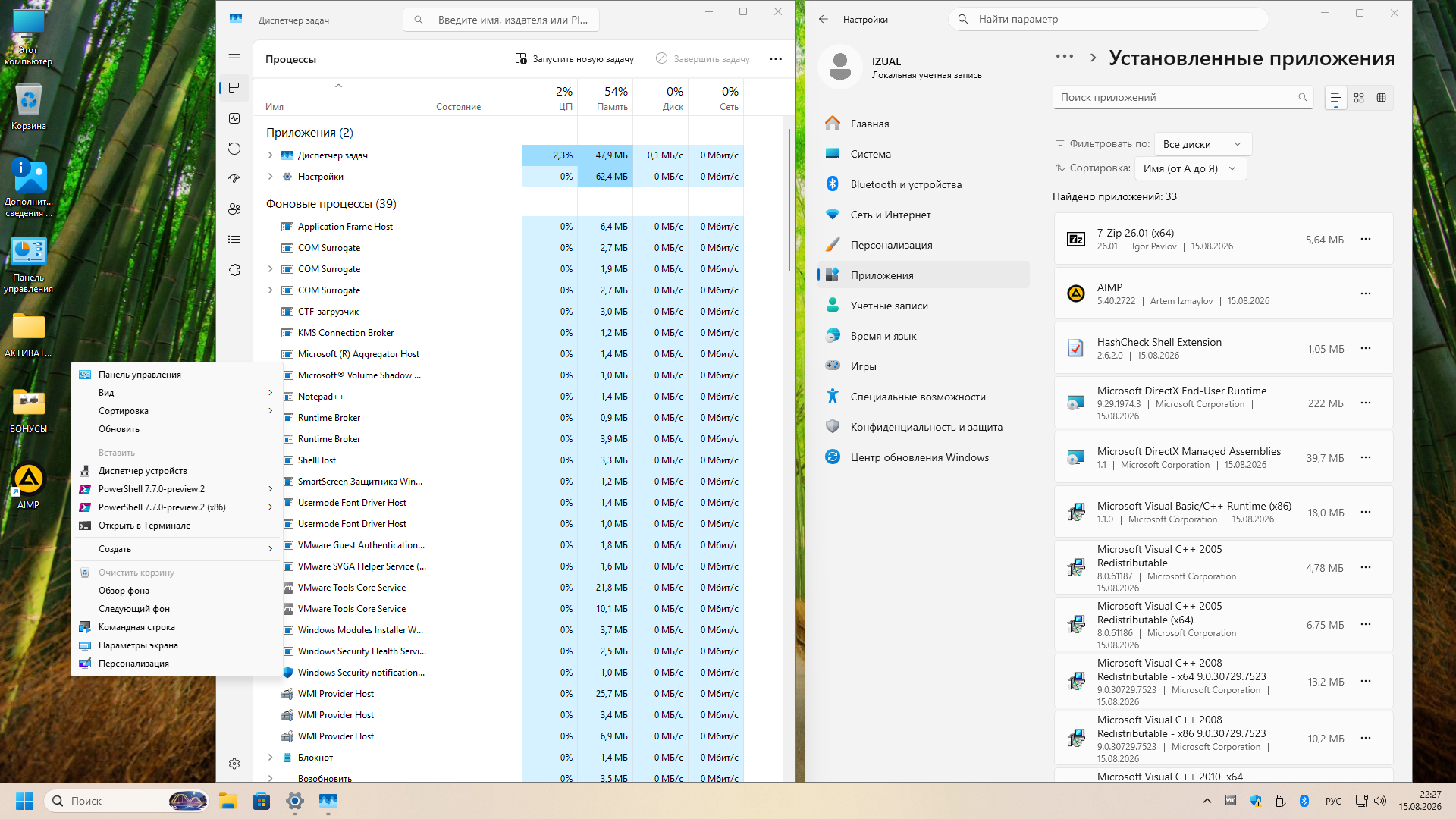
Task: Click Запустить новую задачу button
Action: [x=574, y=58]
